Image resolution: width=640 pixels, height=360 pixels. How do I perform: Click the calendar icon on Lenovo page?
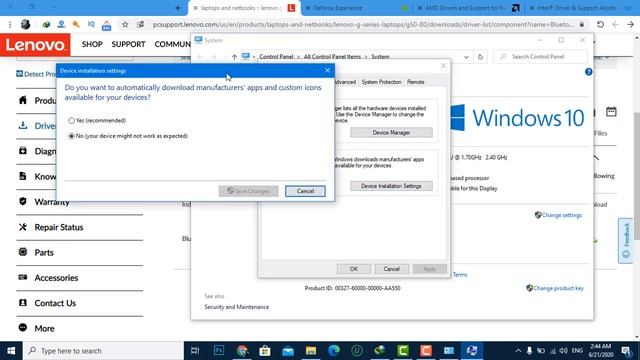pos(611,111)
